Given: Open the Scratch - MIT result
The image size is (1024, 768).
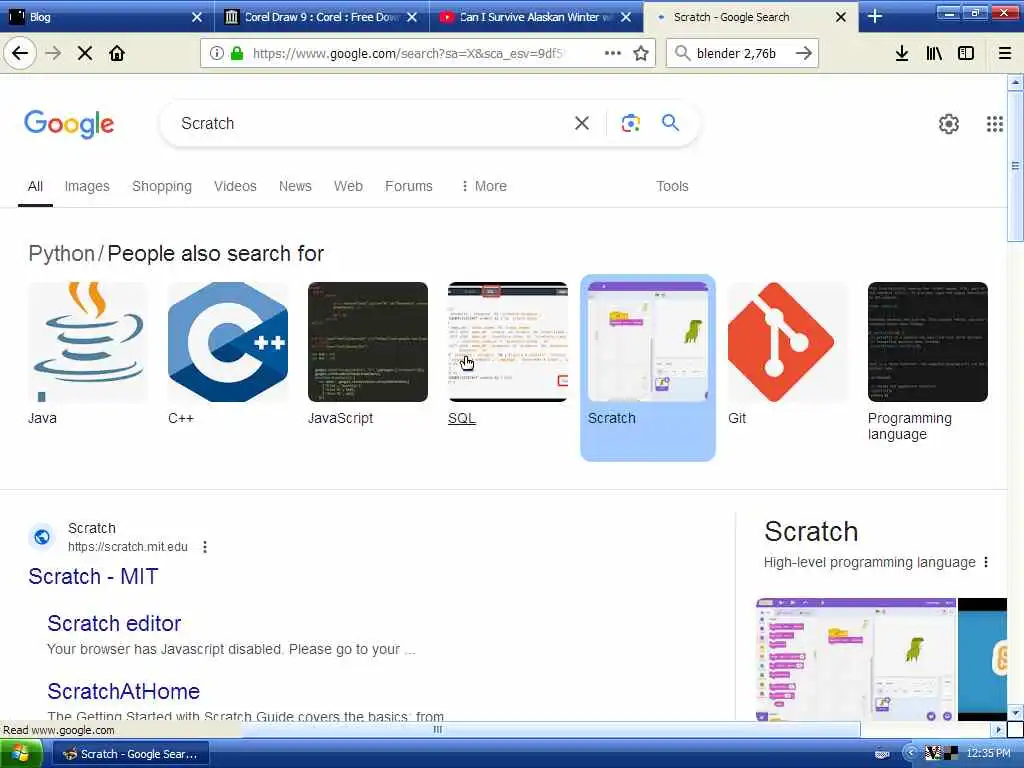Looking at the screenshot, I should coord(93,577).
